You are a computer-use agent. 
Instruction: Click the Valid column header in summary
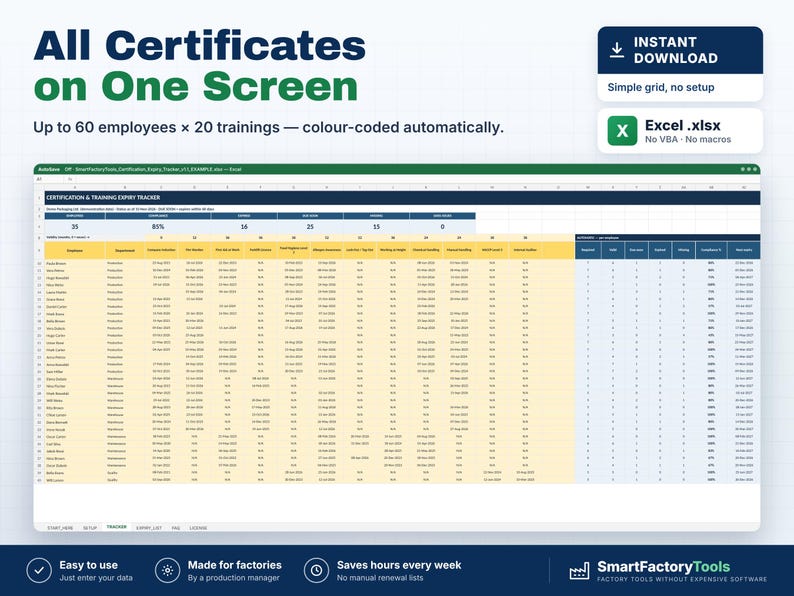(613, 250)
